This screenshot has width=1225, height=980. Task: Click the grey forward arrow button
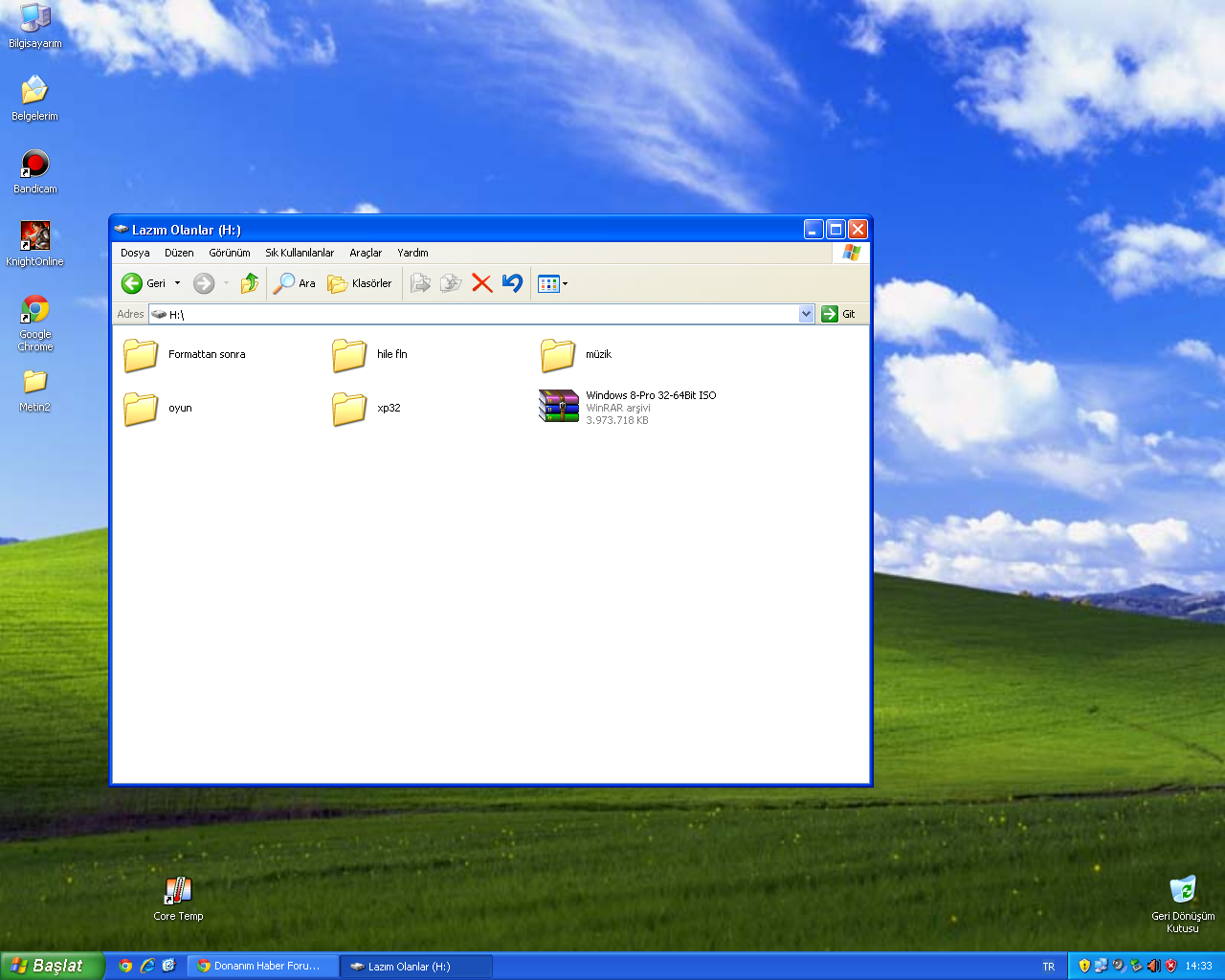(x=204, y=283)
